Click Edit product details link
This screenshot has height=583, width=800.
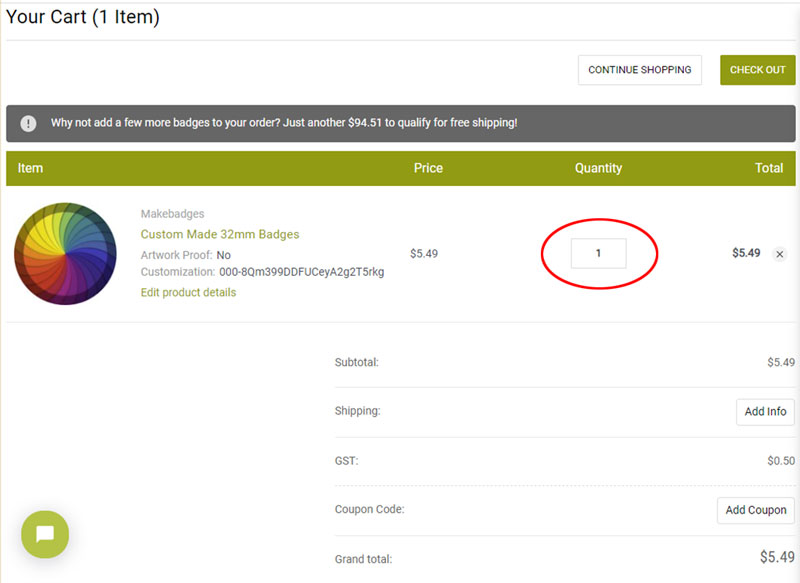click(x=188, y=292)
